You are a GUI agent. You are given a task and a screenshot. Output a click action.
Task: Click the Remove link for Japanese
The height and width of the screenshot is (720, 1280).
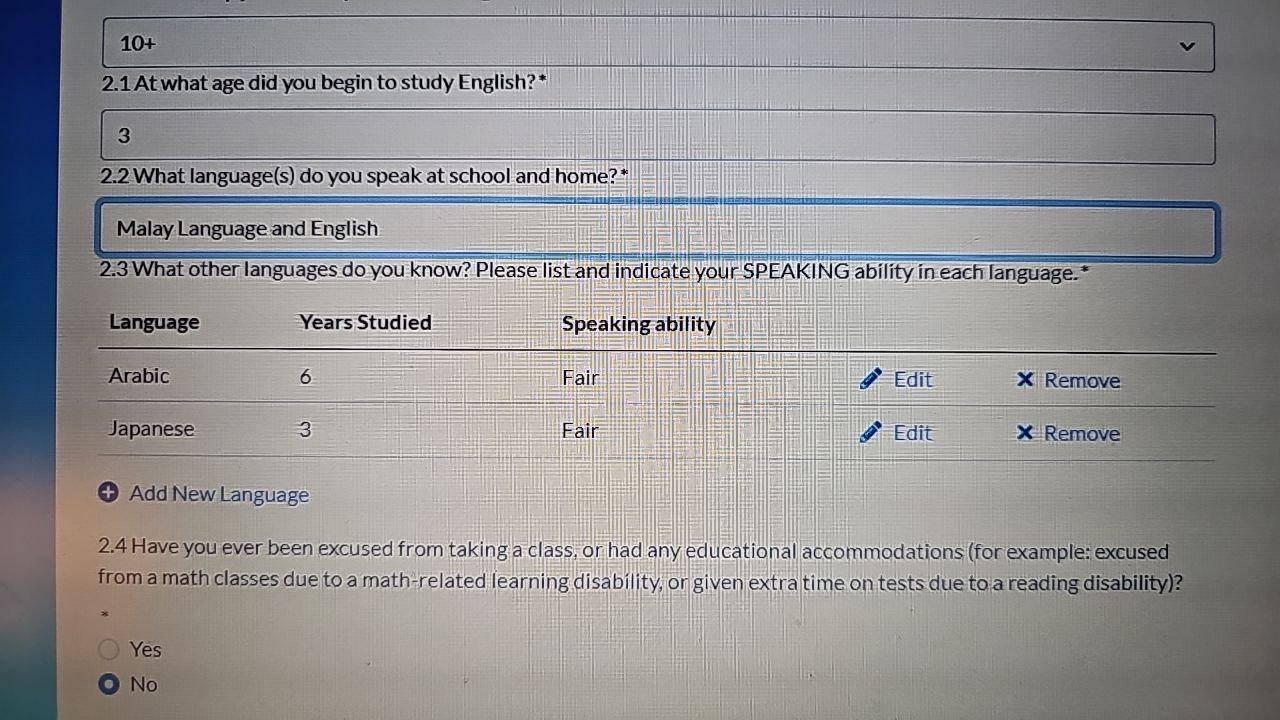(1082, 434)
